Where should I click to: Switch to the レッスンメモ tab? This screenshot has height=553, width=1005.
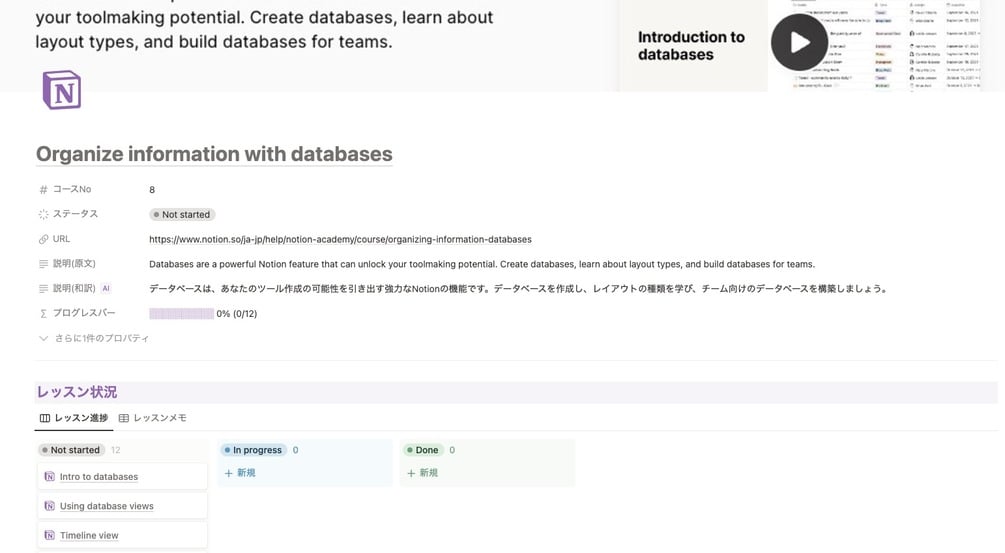pyautogui.click(x=152, y=418)
